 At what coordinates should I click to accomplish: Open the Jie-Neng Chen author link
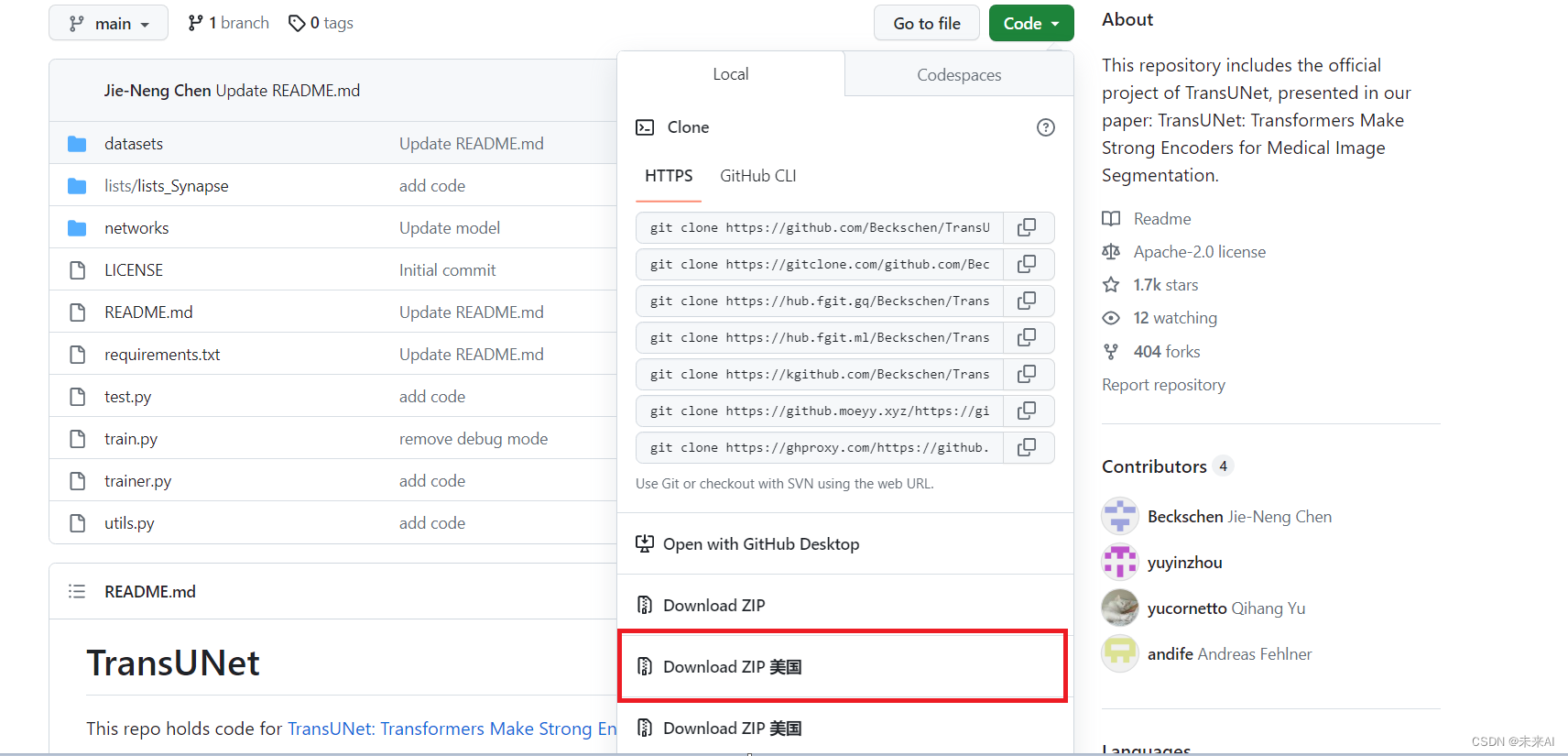[x=158, y=91]
